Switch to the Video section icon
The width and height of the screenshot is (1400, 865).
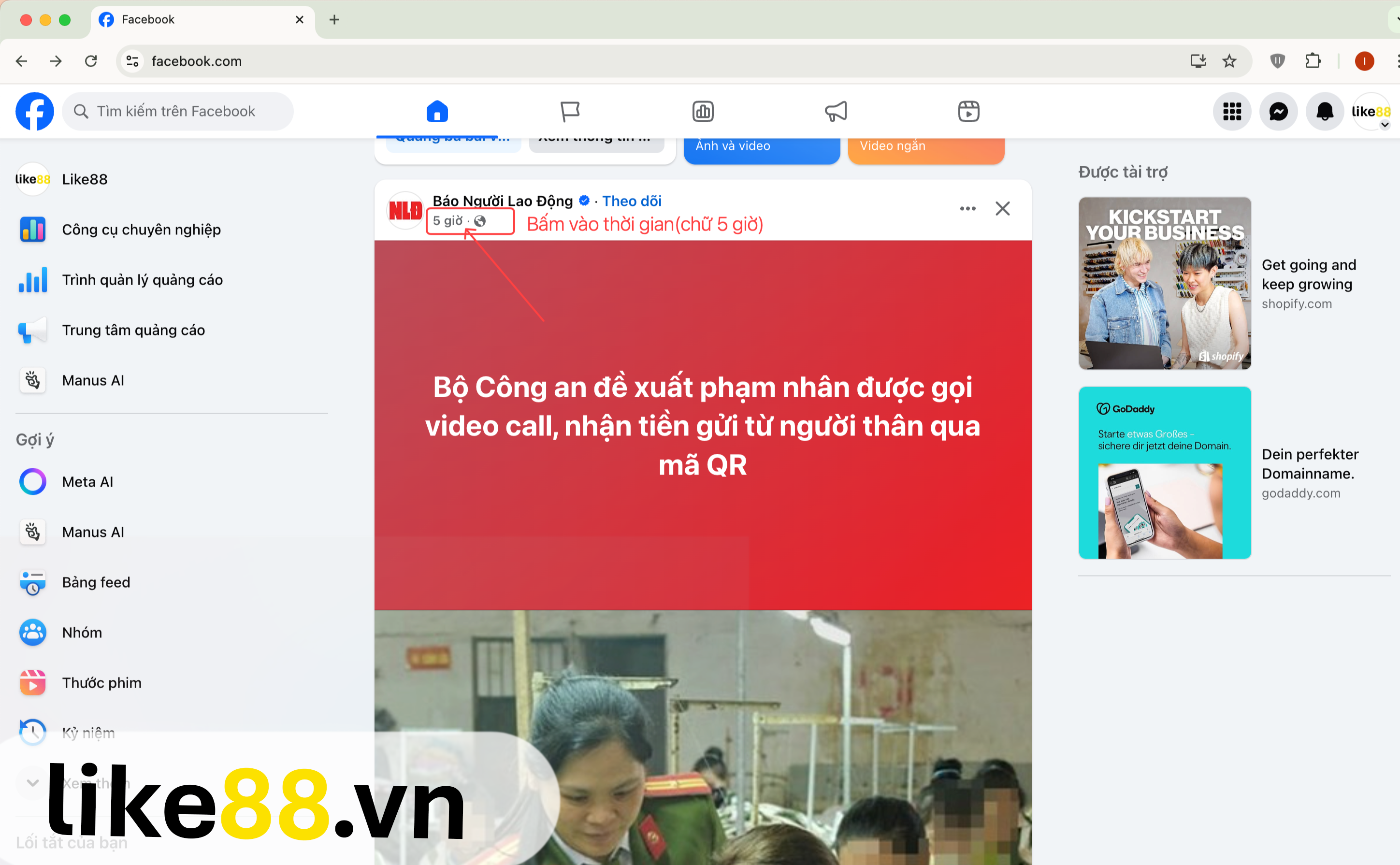968,112
